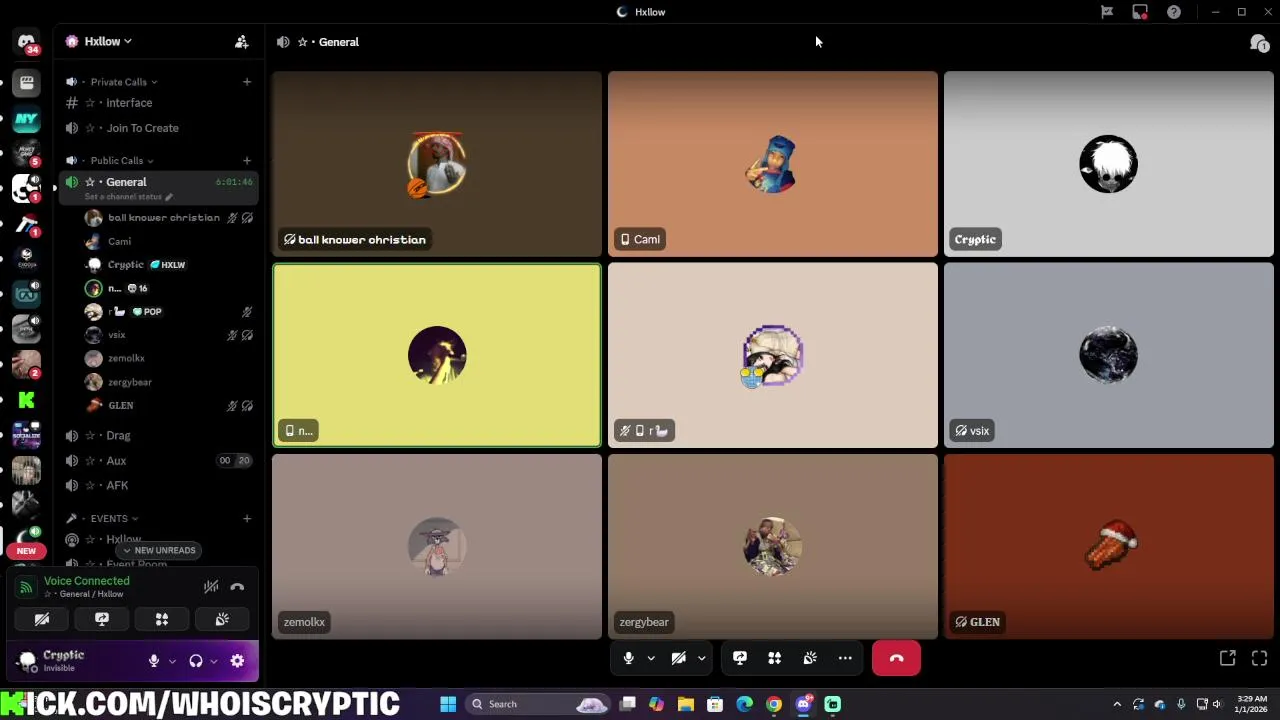Open output device arrow beside user panel headphones
The image size is (1280, 720).
click(214, 661)
